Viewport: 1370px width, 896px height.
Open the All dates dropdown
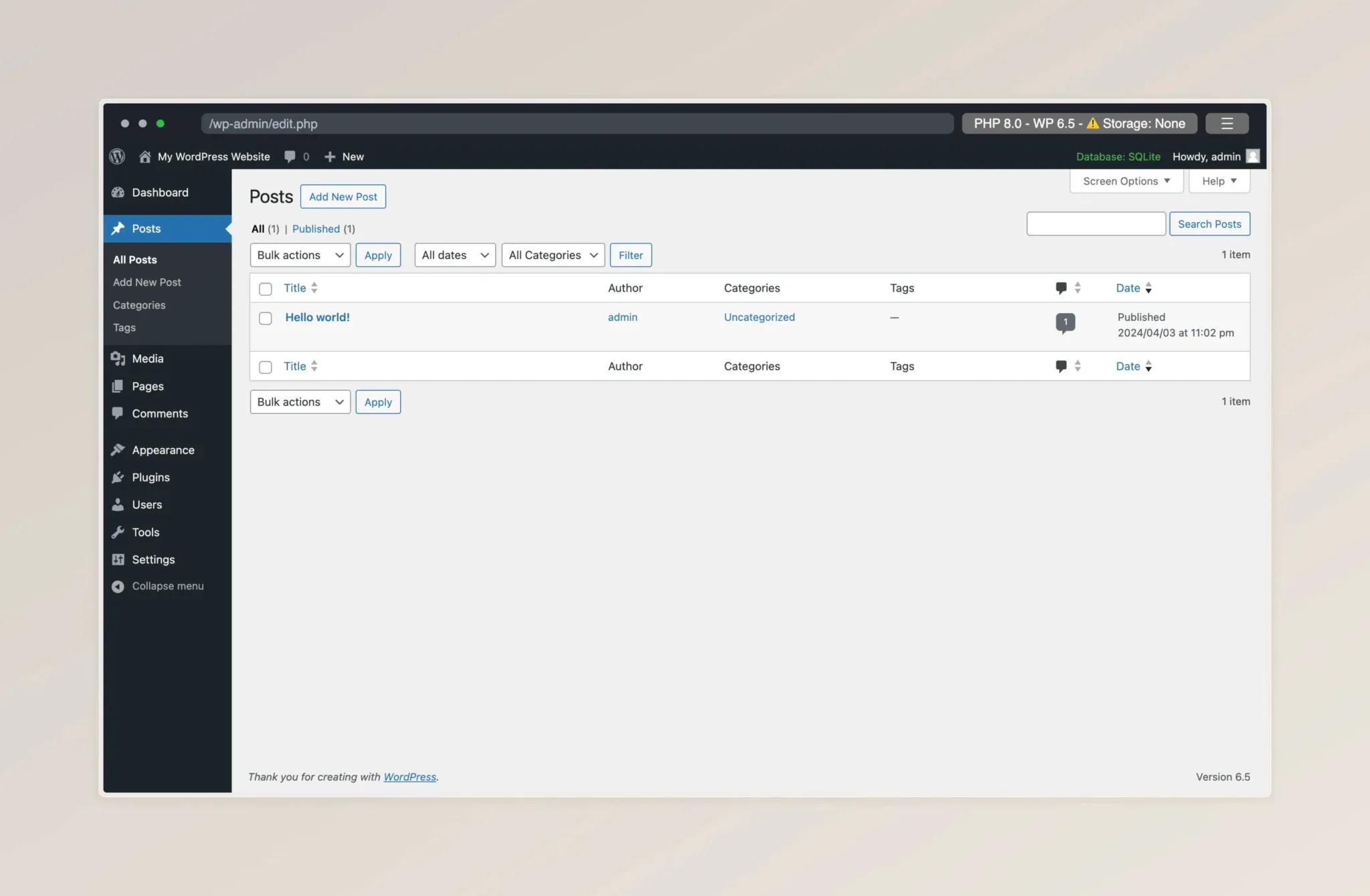tap(455, 255)
